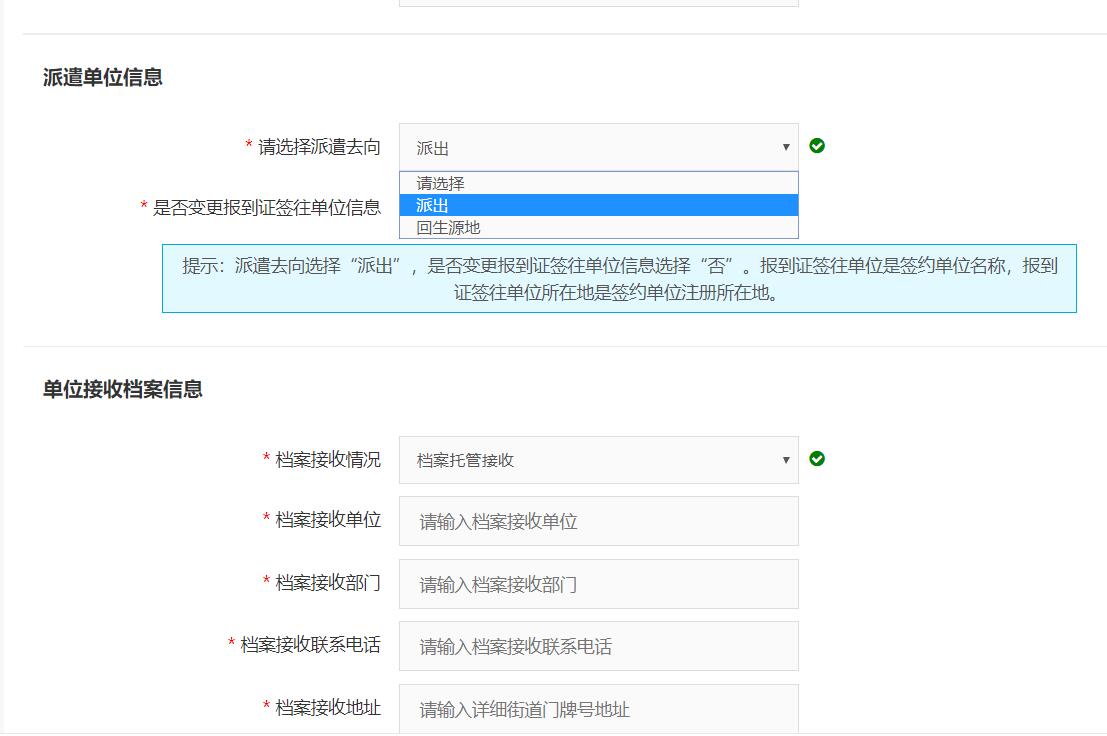Click the 是否变更报到证签往单位信息 label

[266, 207]
